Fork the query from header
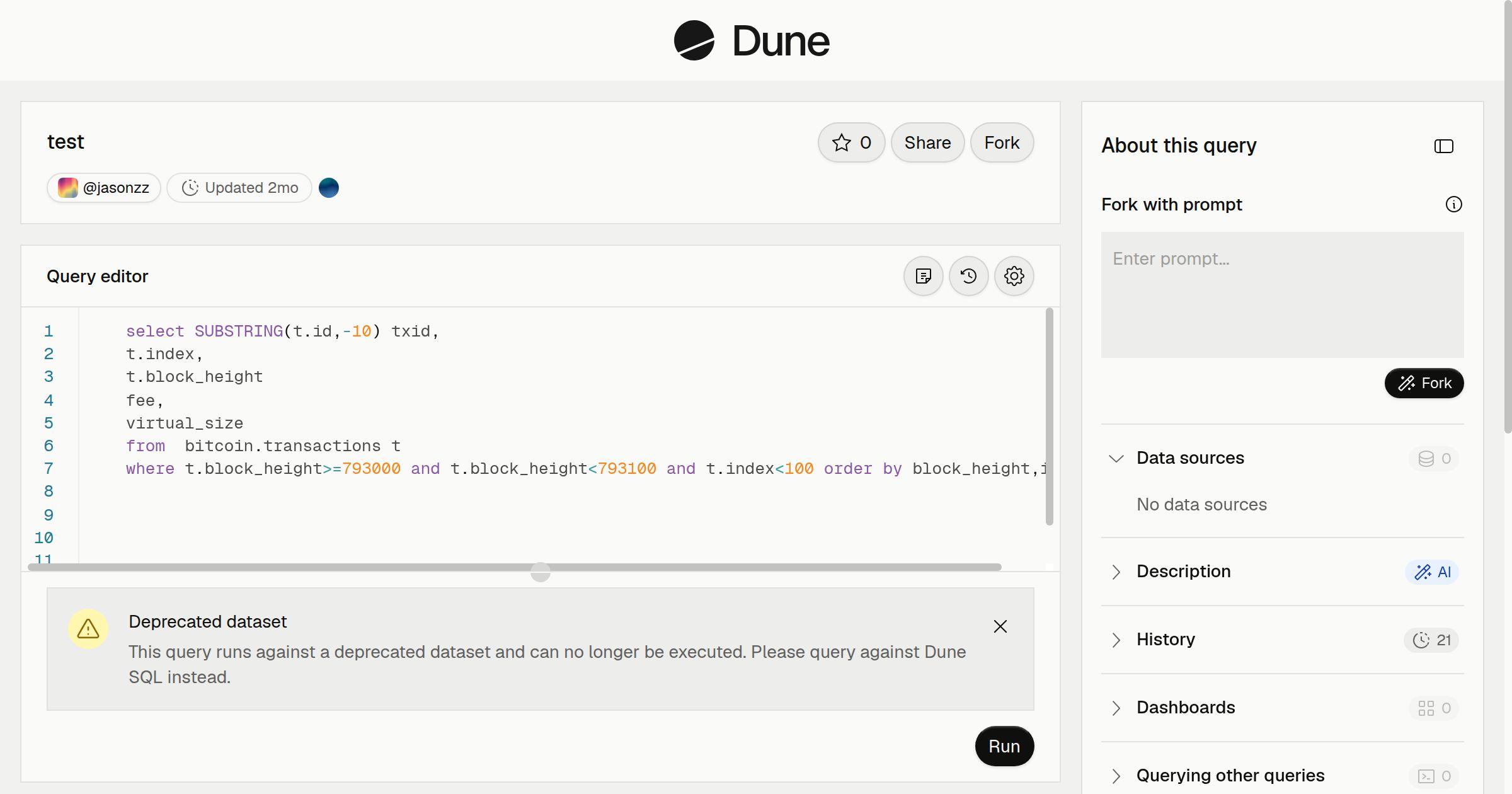Image resolution: width=1512 pixels, height=794 pixels. 1002,142
